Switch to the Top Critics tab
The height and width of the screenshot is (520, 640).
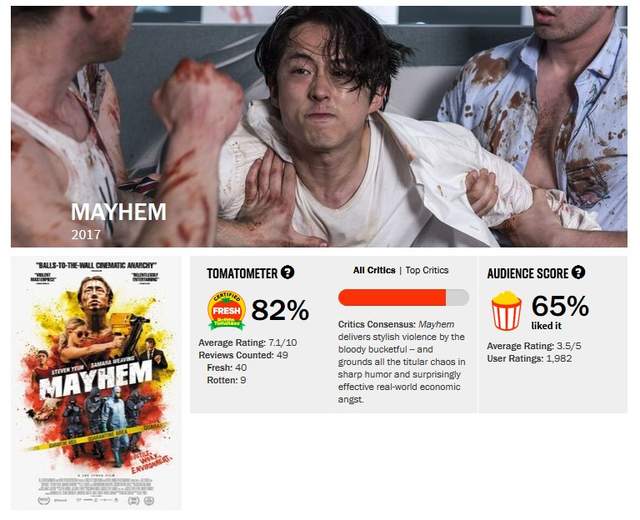pyautogui.click(x=427, y=270)
